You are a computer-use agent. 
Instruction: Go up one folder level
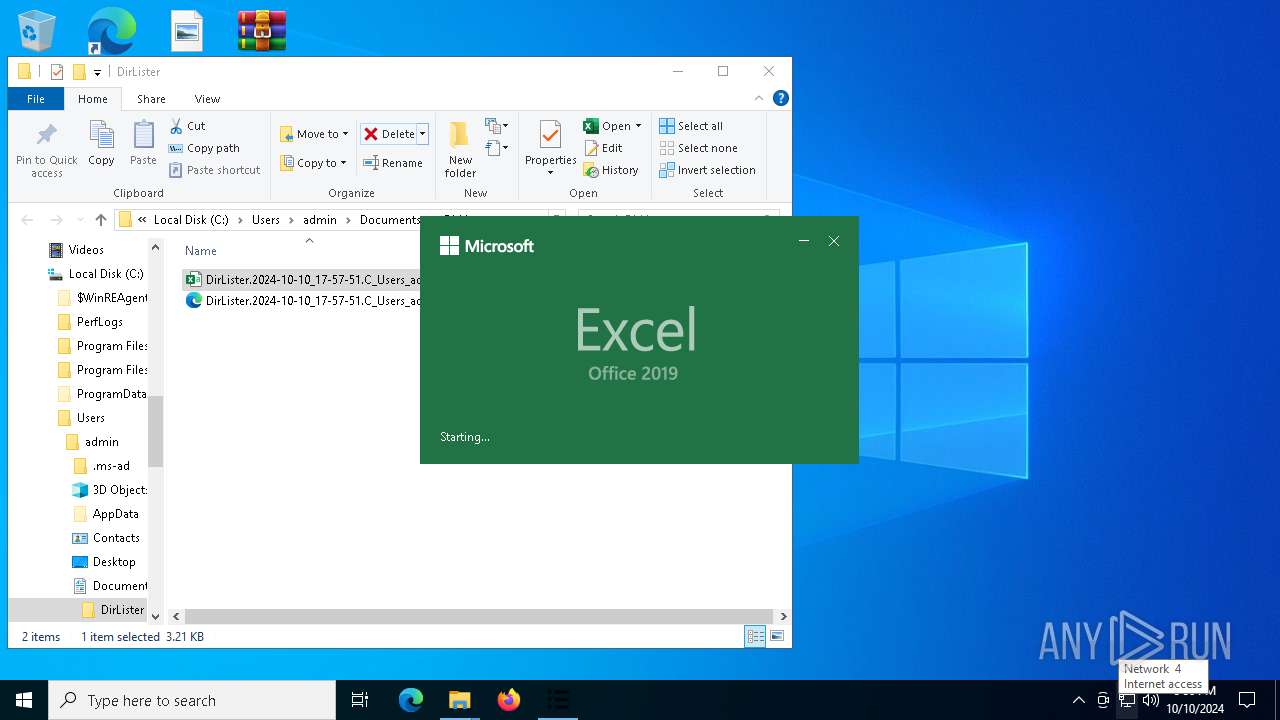click(100, 220)
